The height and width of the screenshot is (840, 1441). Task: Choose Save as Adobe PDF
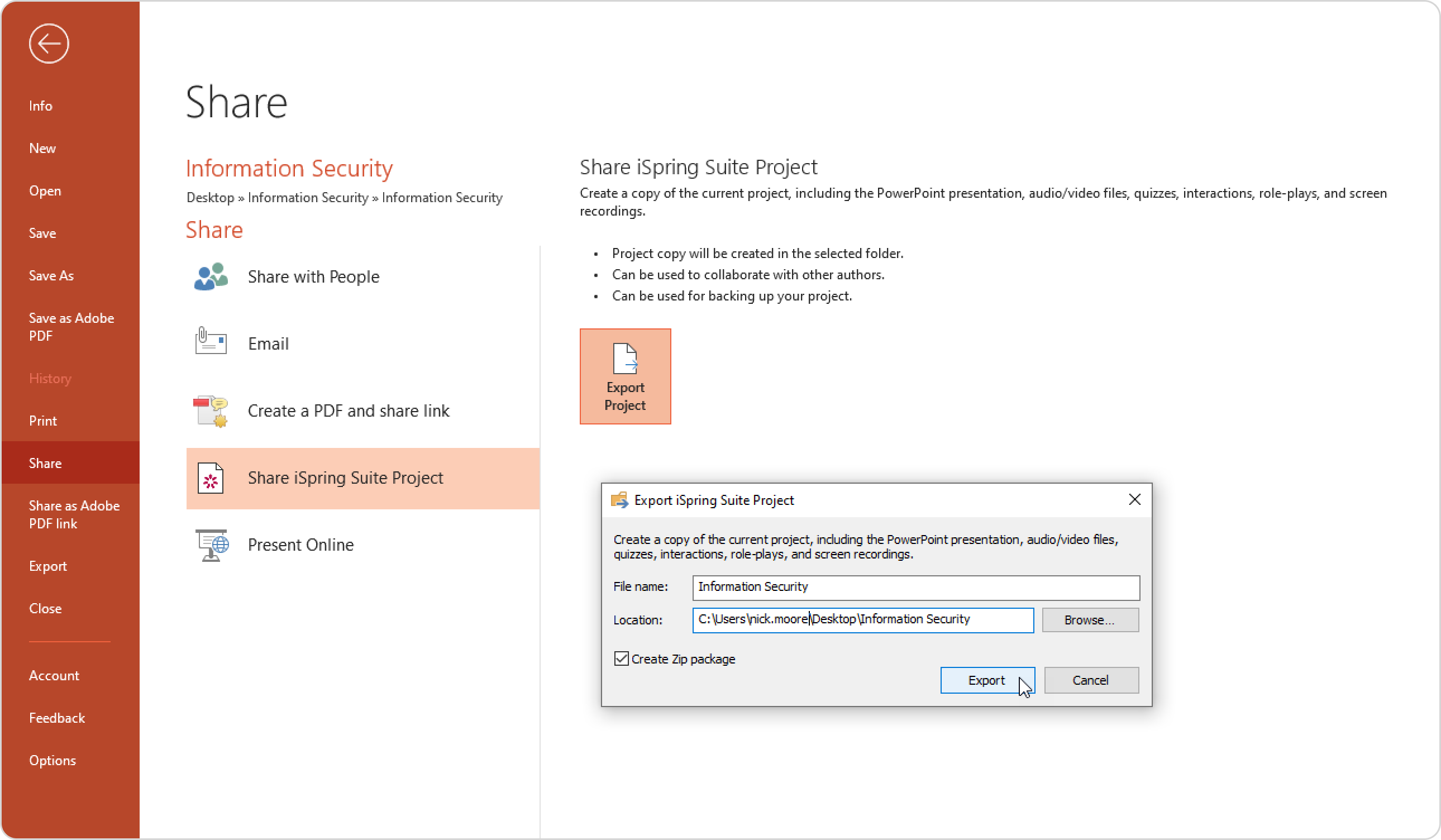point(70,327)
